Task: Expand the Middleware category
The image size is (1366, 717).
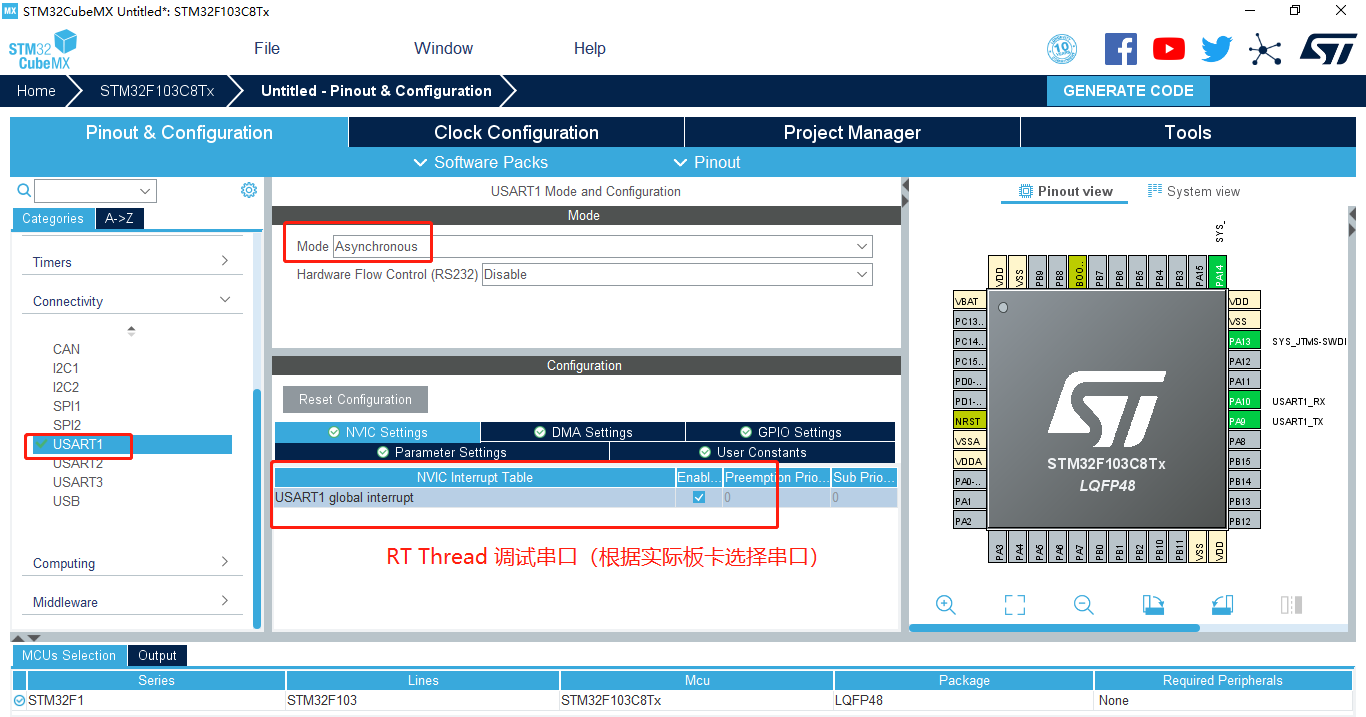Action: point(132,602)
